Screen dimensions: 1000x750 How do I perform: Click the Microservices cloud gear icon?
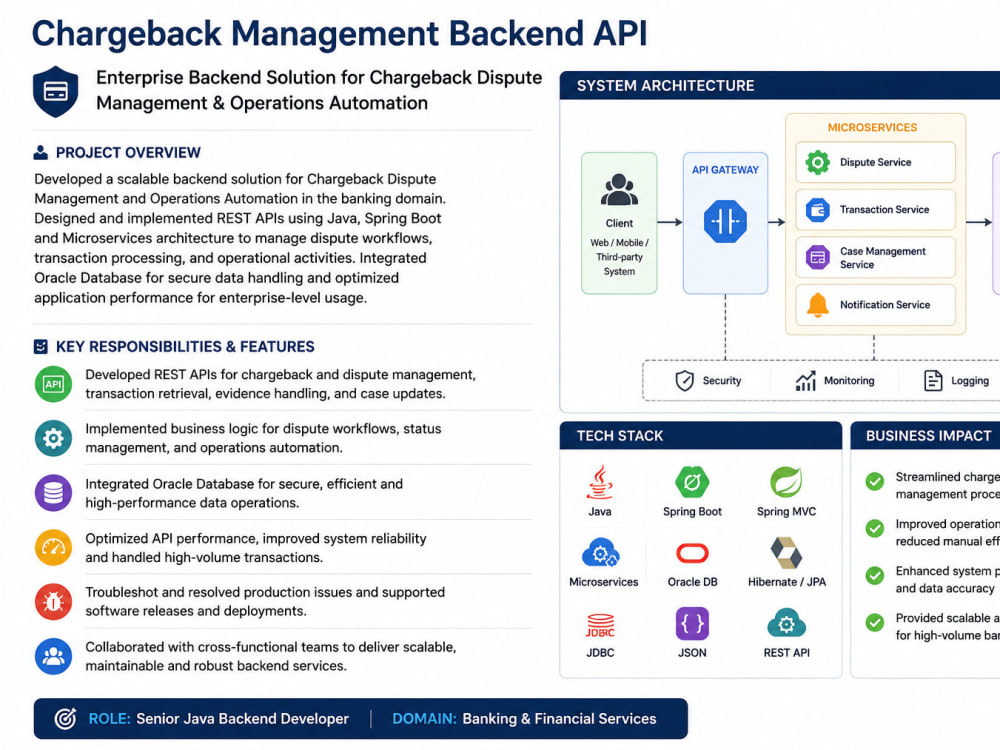point(601,552)
